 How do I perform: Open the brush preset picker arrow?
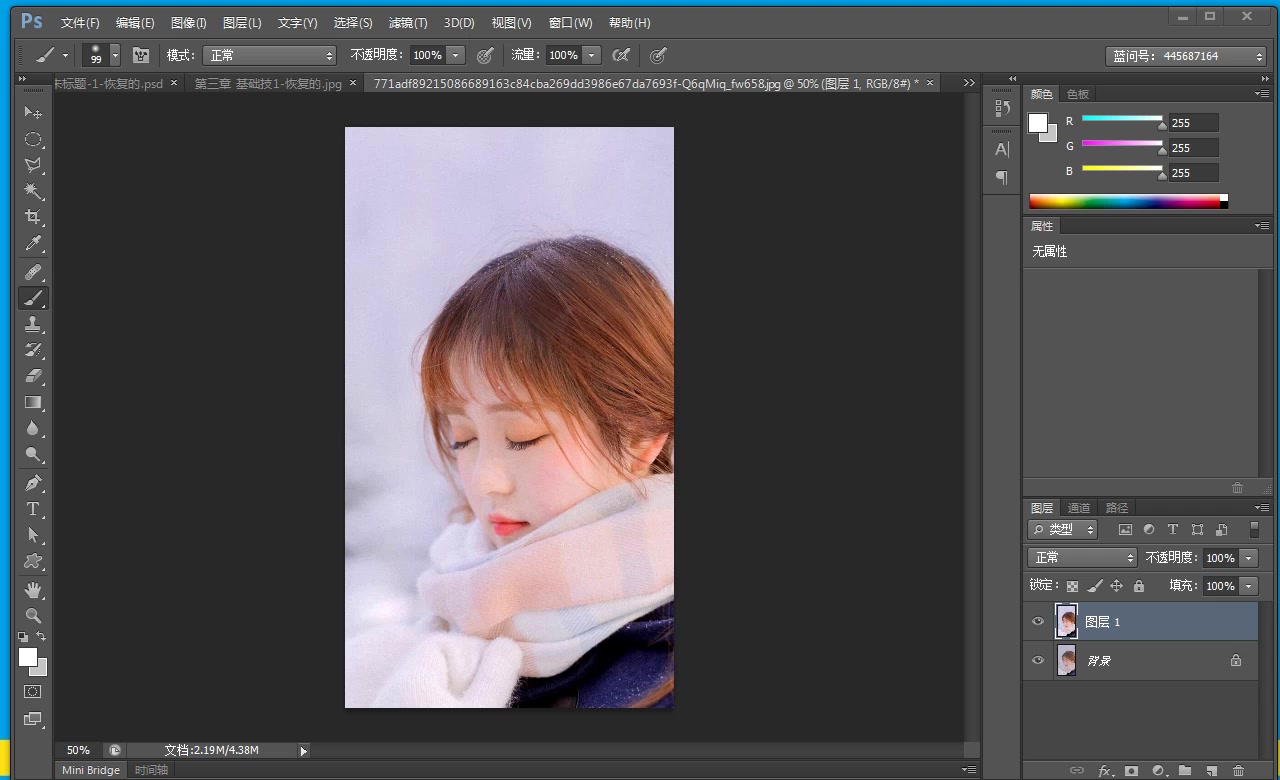(x=115, y=56)
